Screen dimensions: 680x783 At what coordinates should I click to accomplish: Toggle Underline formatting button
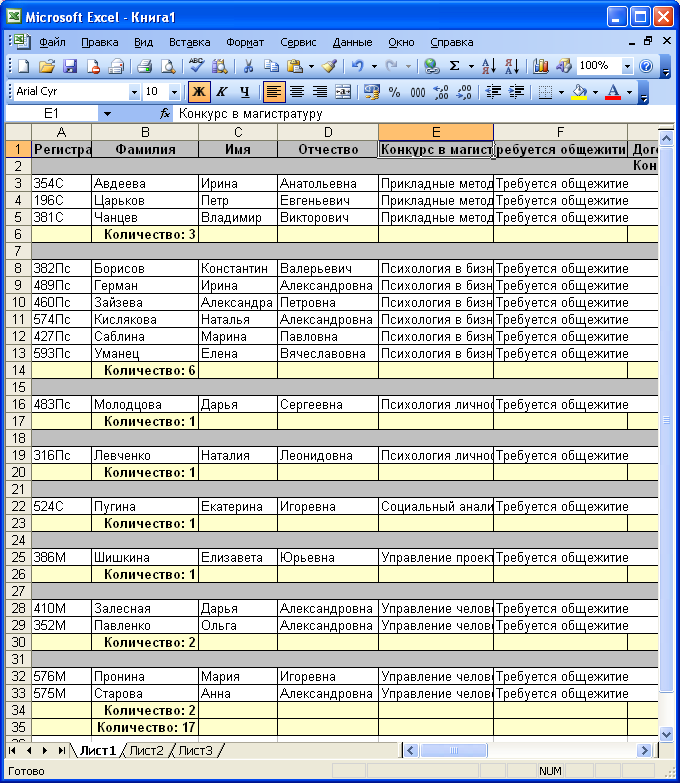(x=243, y=92)
